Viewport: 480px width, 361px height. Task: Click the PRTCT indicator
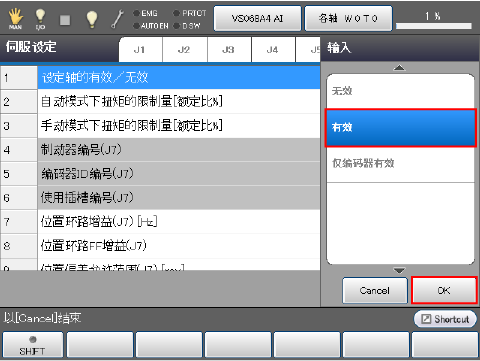(190, 13)
